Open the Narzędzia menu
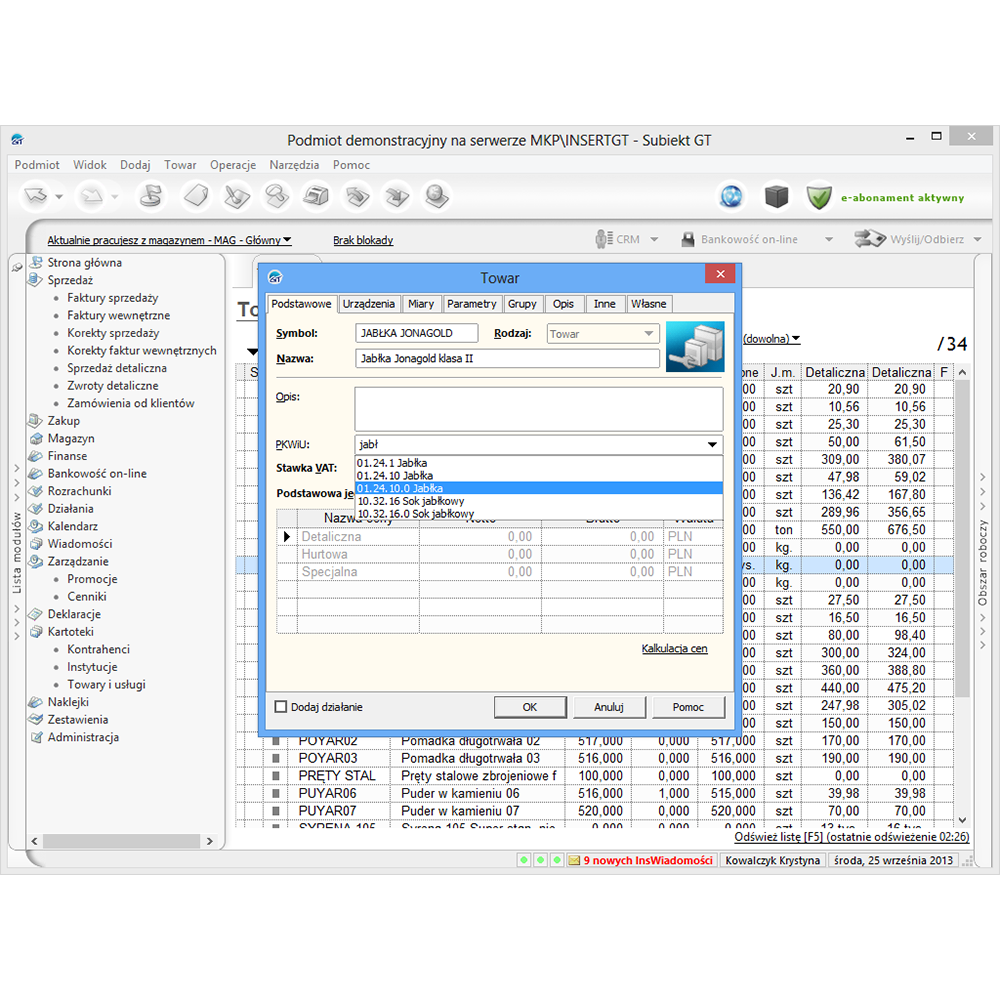1000x1000 pixels. coord(294,165)
